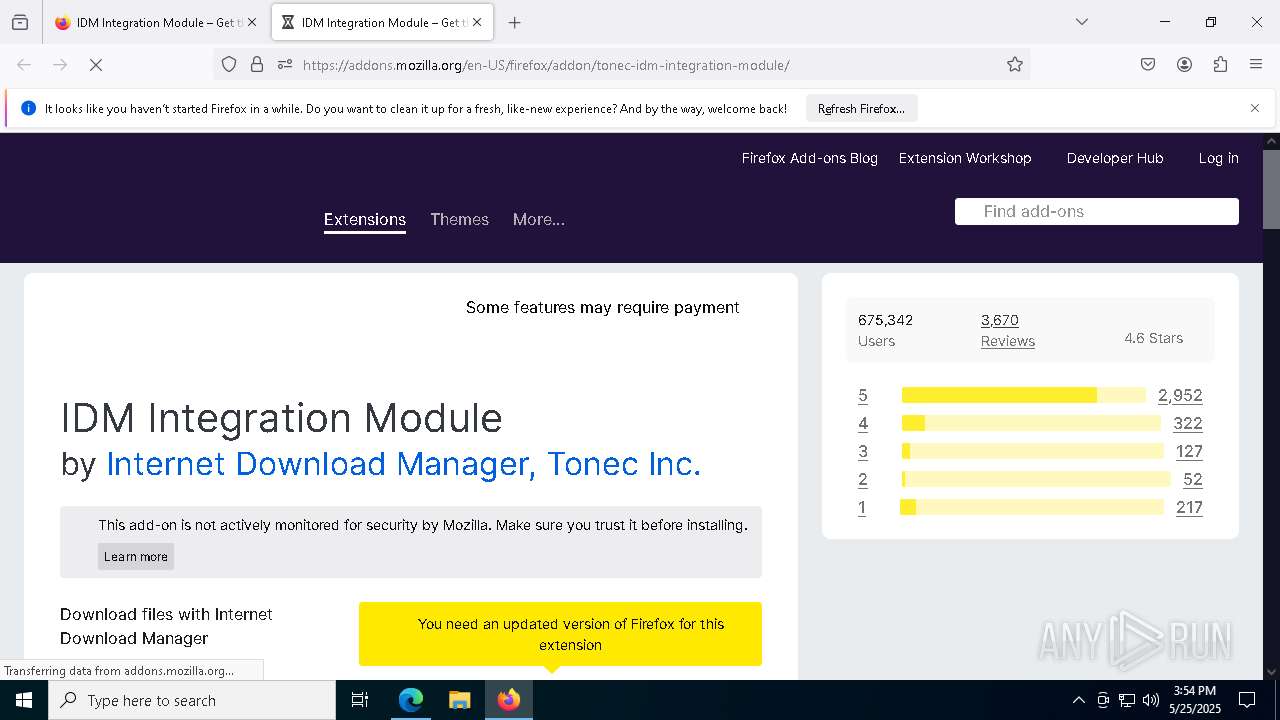Click the Learn more button
1280x720 pixels.
(136, 557)
